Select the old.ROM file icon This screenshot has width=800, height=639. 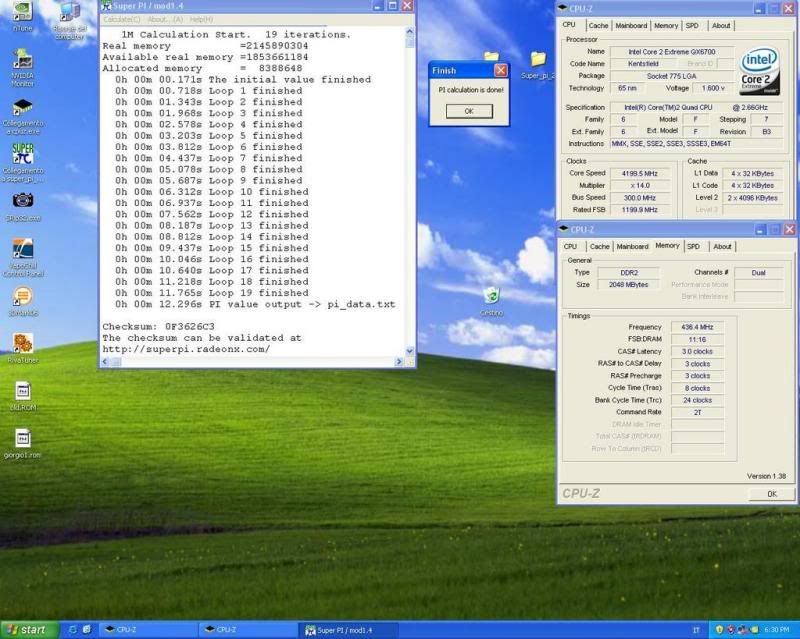tap(22, 391)
